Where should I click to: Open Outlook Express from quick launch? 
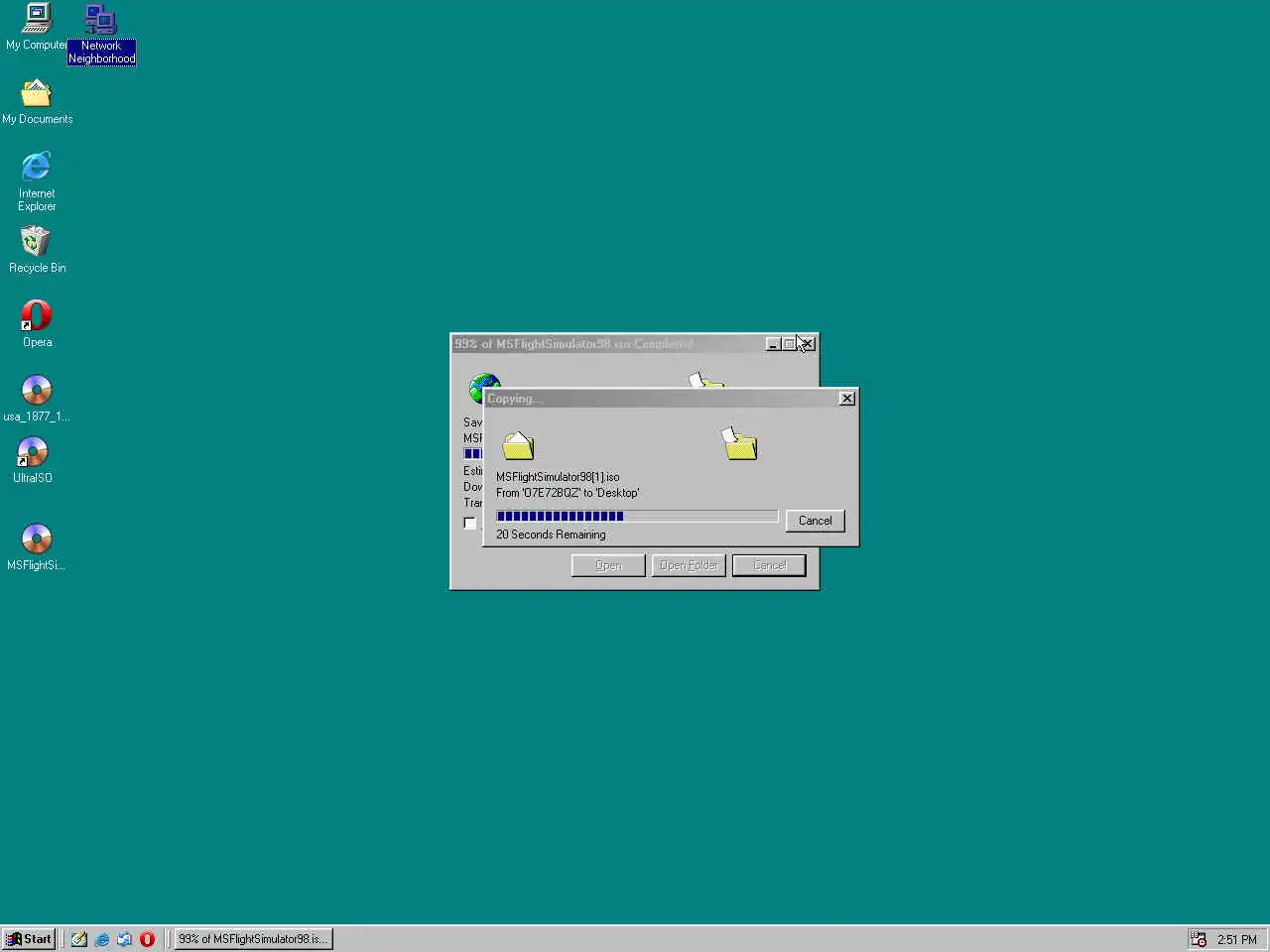[125, 939]
